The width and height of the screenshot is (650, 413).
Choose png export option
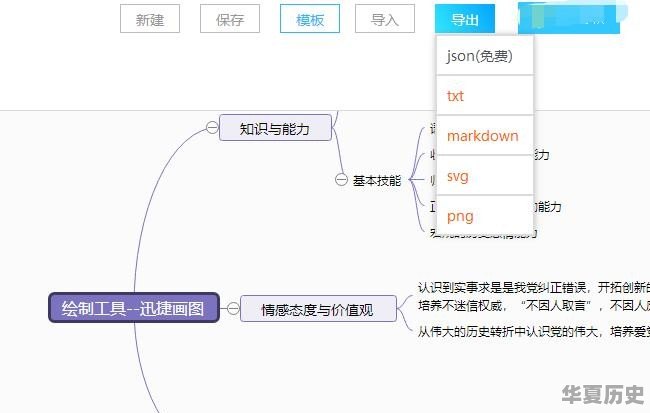point(485,216)
